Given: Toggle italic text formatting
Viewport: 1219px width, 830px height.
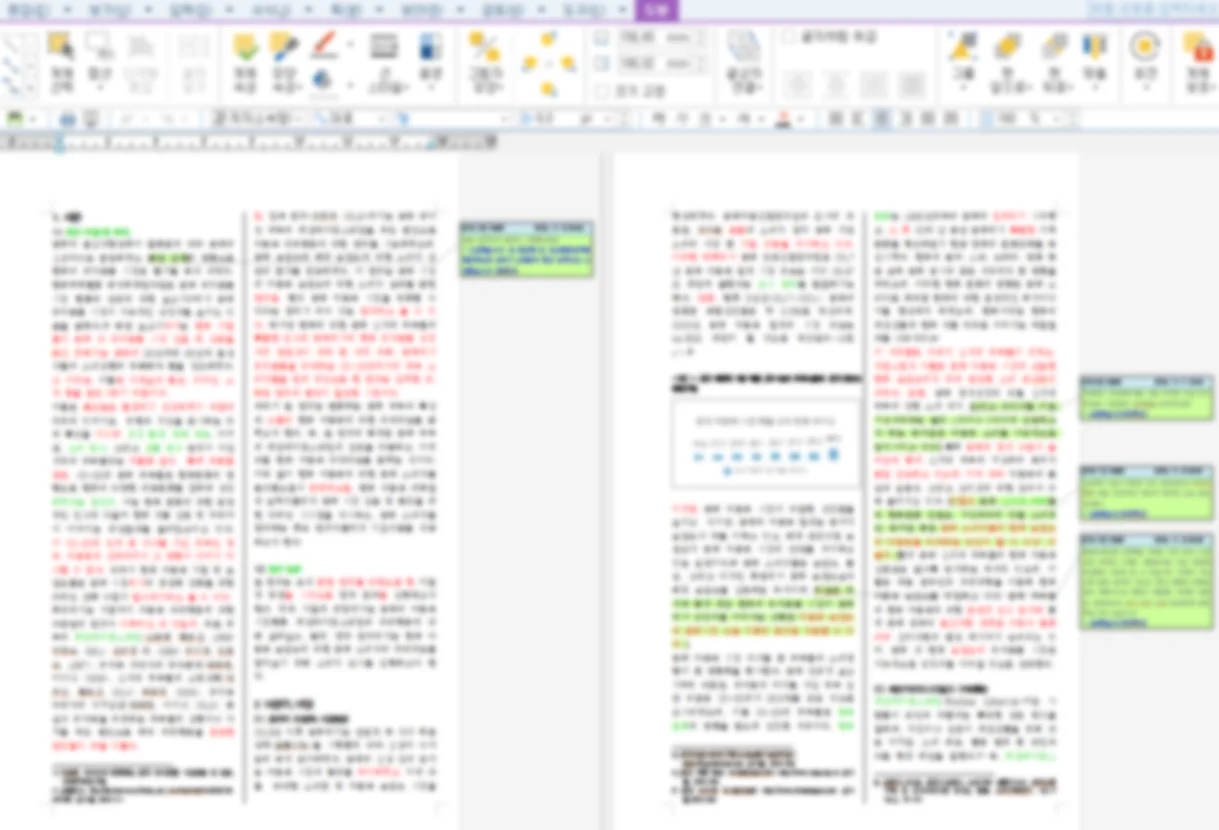Looking at the screenshot, I should coord(681,119).
